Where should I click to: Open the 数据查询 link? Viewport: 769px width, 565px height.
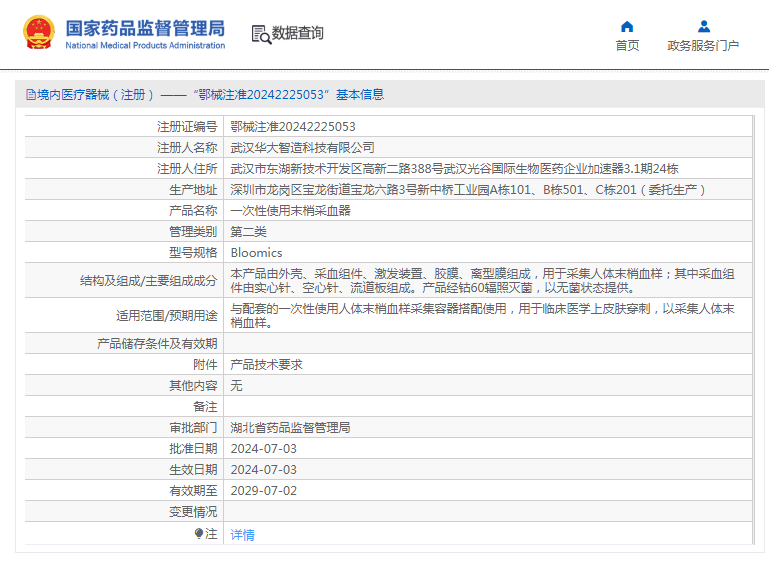(x=298, y=33)
